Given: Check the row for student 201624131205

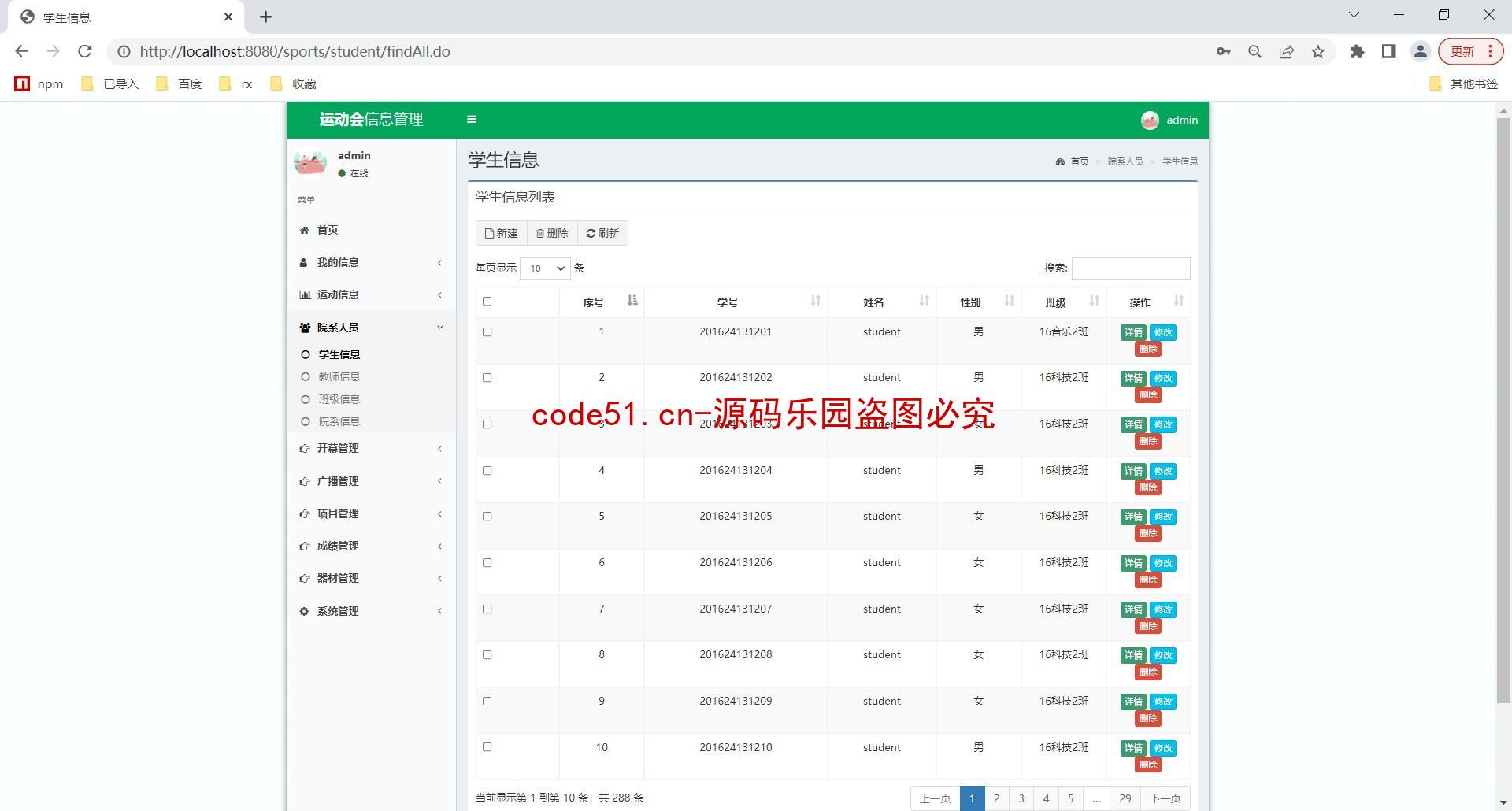Looking at the screenshot, I should point(487,516).
